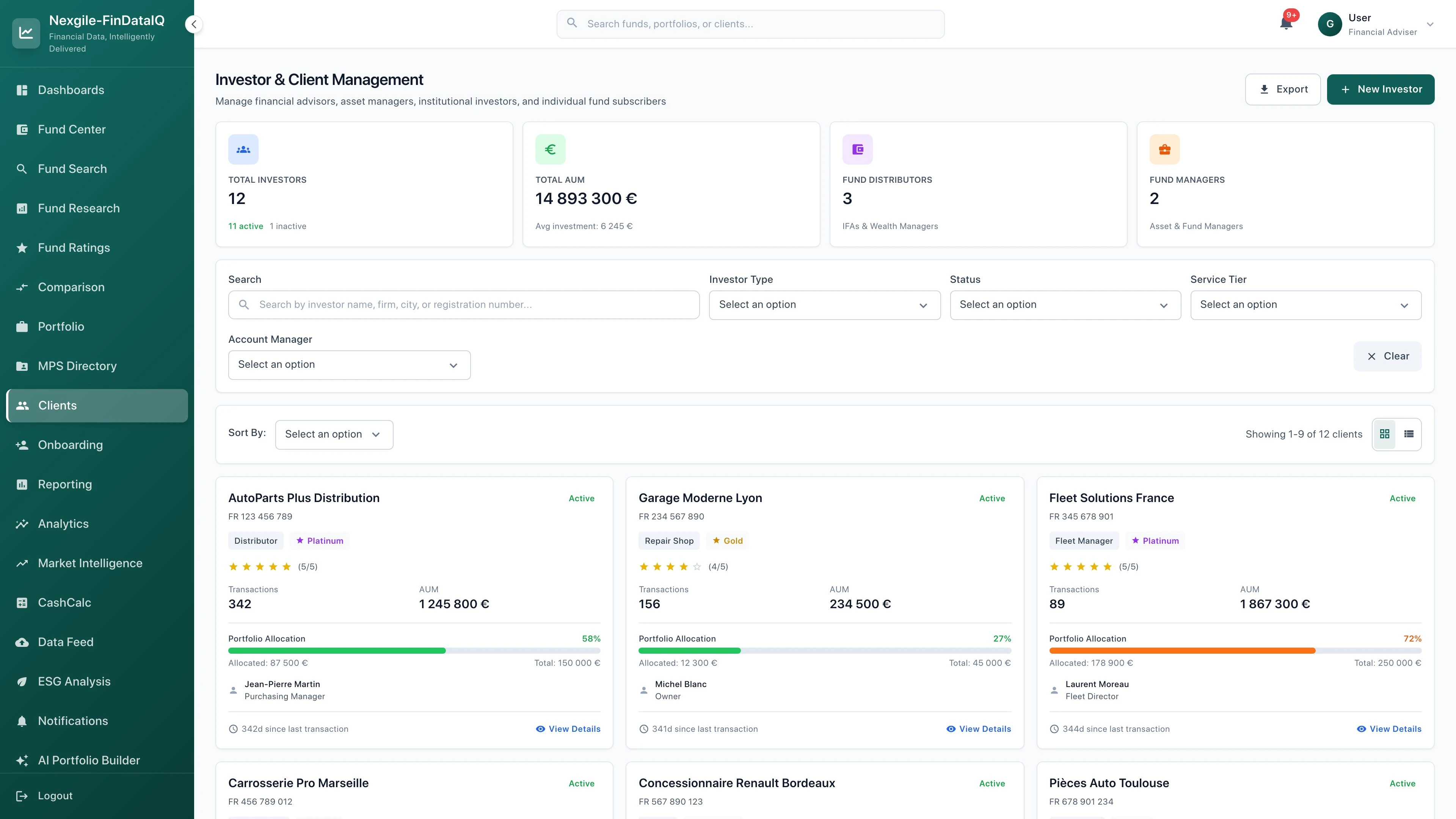1456x819 pixels.
Task: Open the Dashboards section in sidebar
Action: pos(71,90)
